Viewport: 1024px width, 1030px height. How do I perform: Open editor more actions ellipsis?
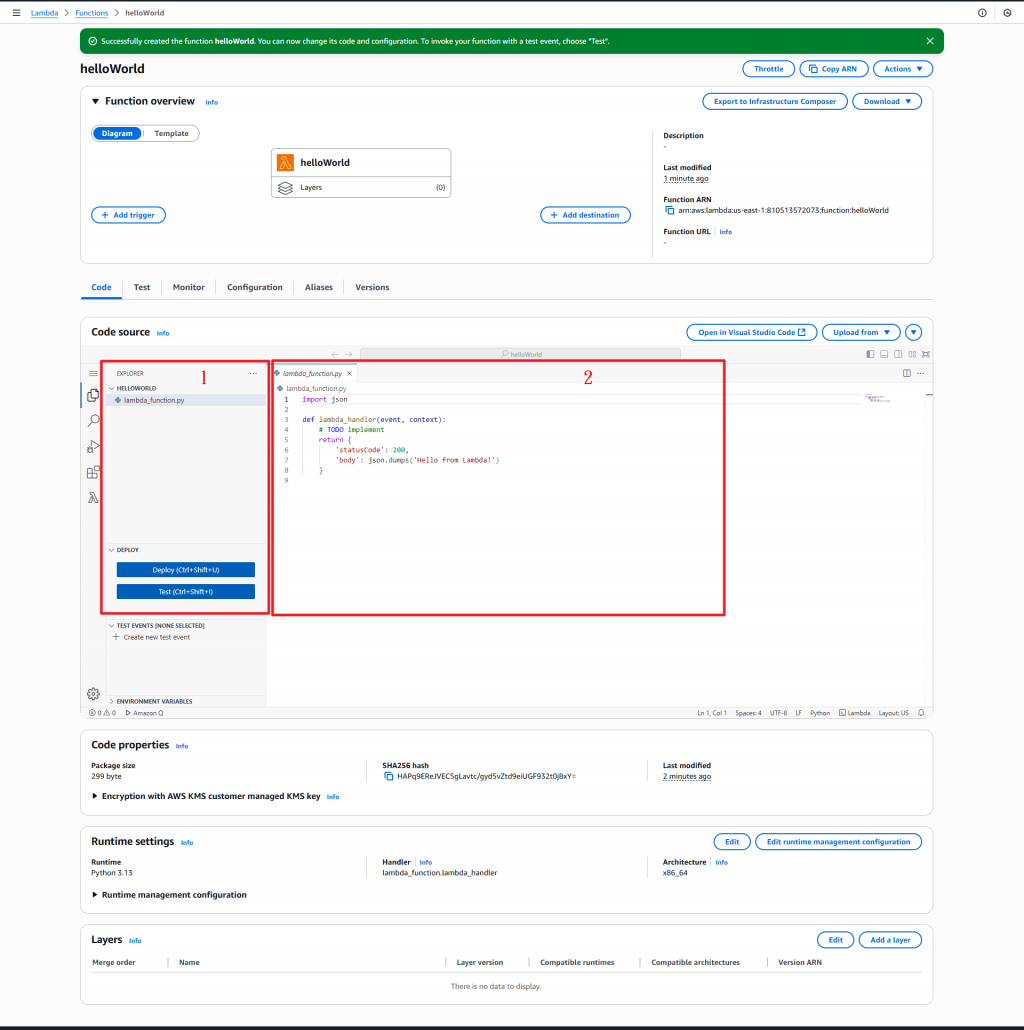[921, 373]
